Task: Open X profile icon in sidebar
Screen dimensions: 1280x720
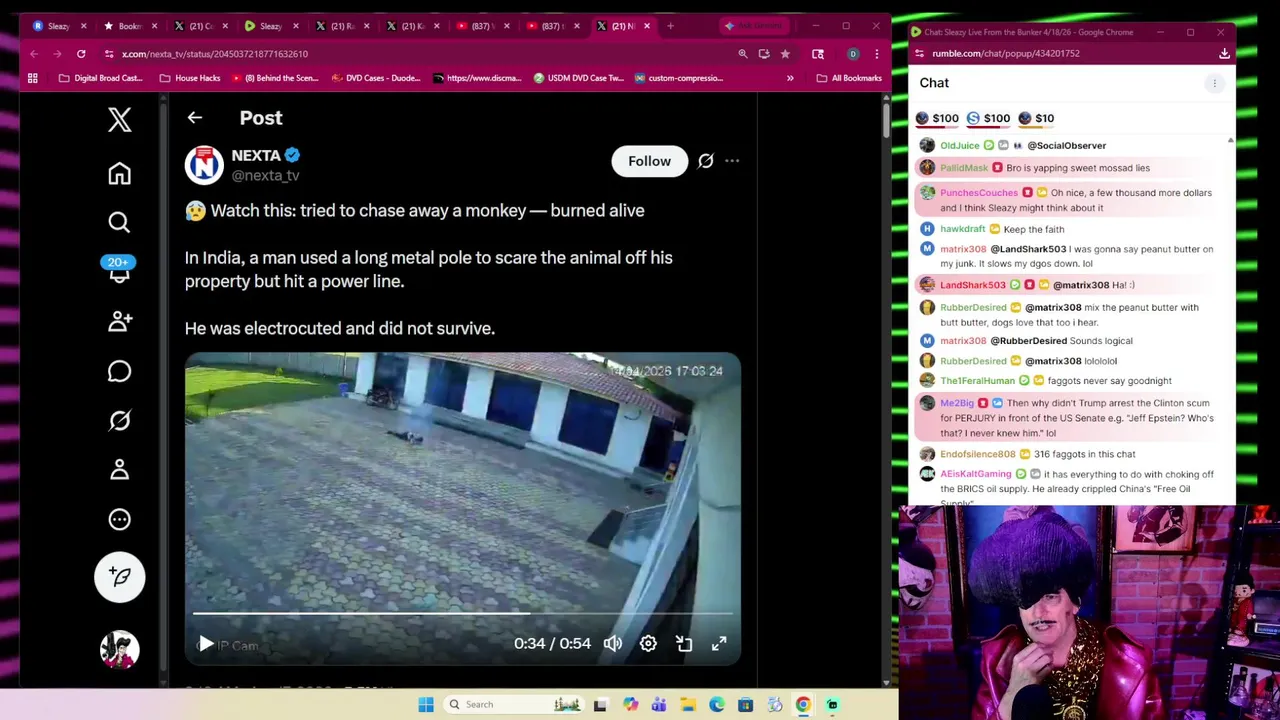Action: point(119,469)
